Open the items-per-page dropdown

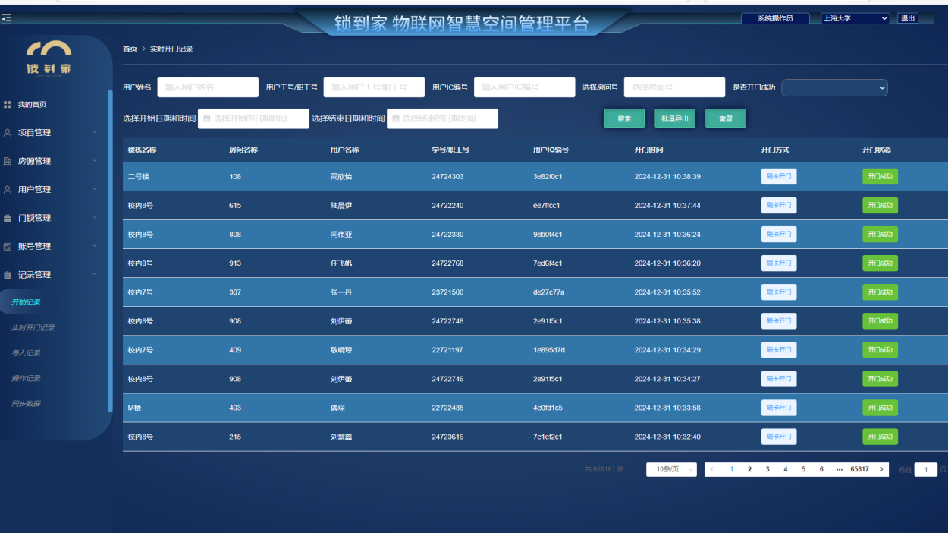coord(671,469)
